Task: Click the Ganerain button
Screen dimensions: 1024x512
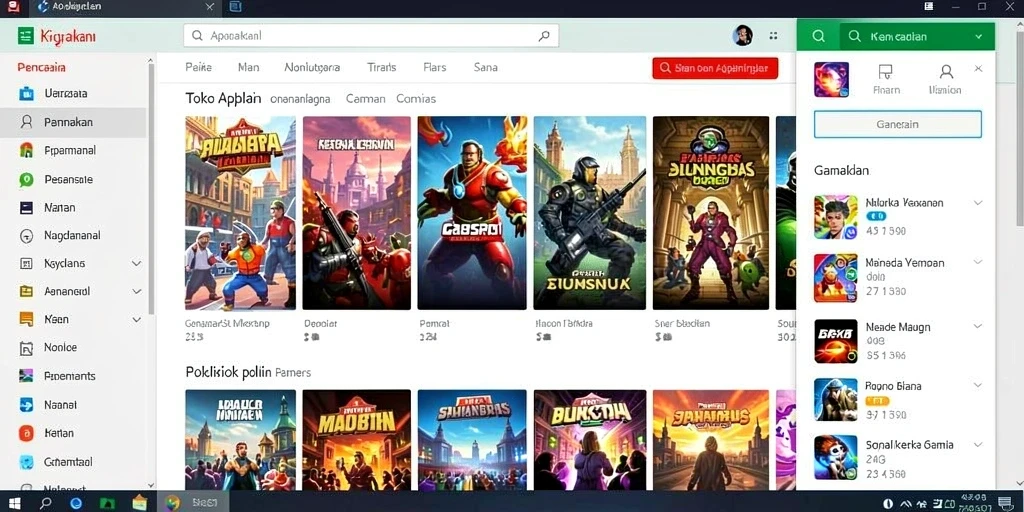Action: 897,124
